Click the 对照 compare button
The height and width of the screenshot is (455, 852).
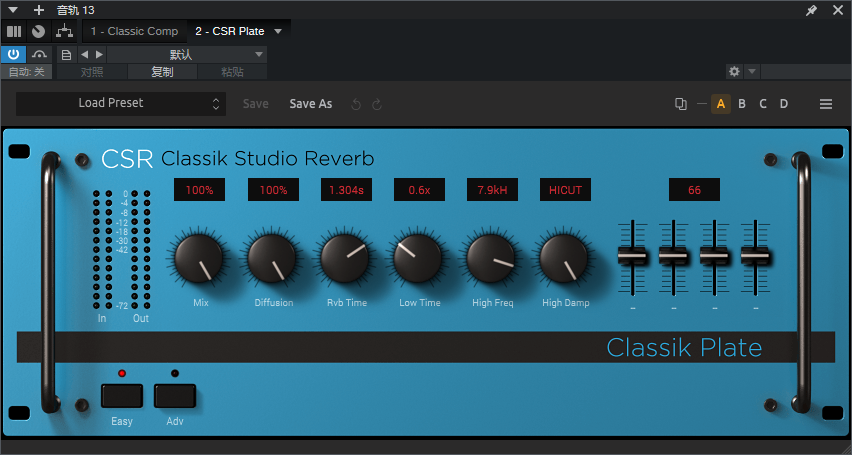coord(92,72)
